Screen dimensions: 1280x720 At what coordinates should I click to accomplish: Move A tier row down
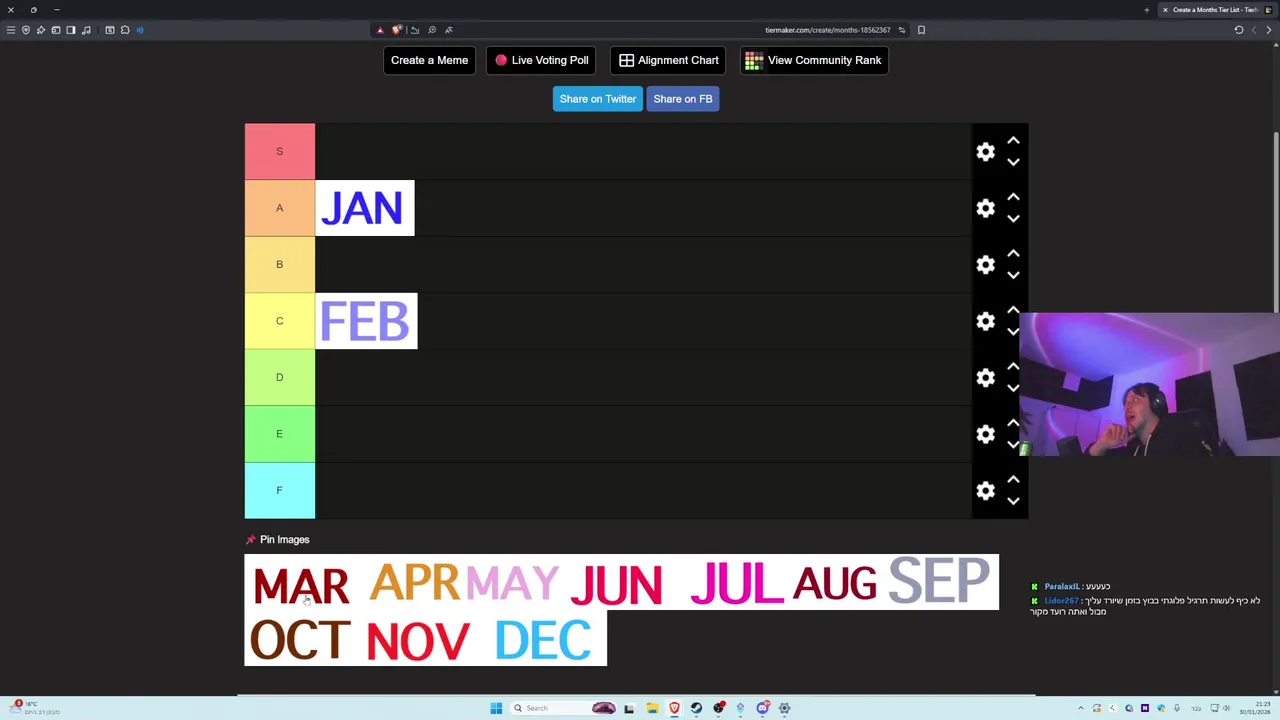1013,218
